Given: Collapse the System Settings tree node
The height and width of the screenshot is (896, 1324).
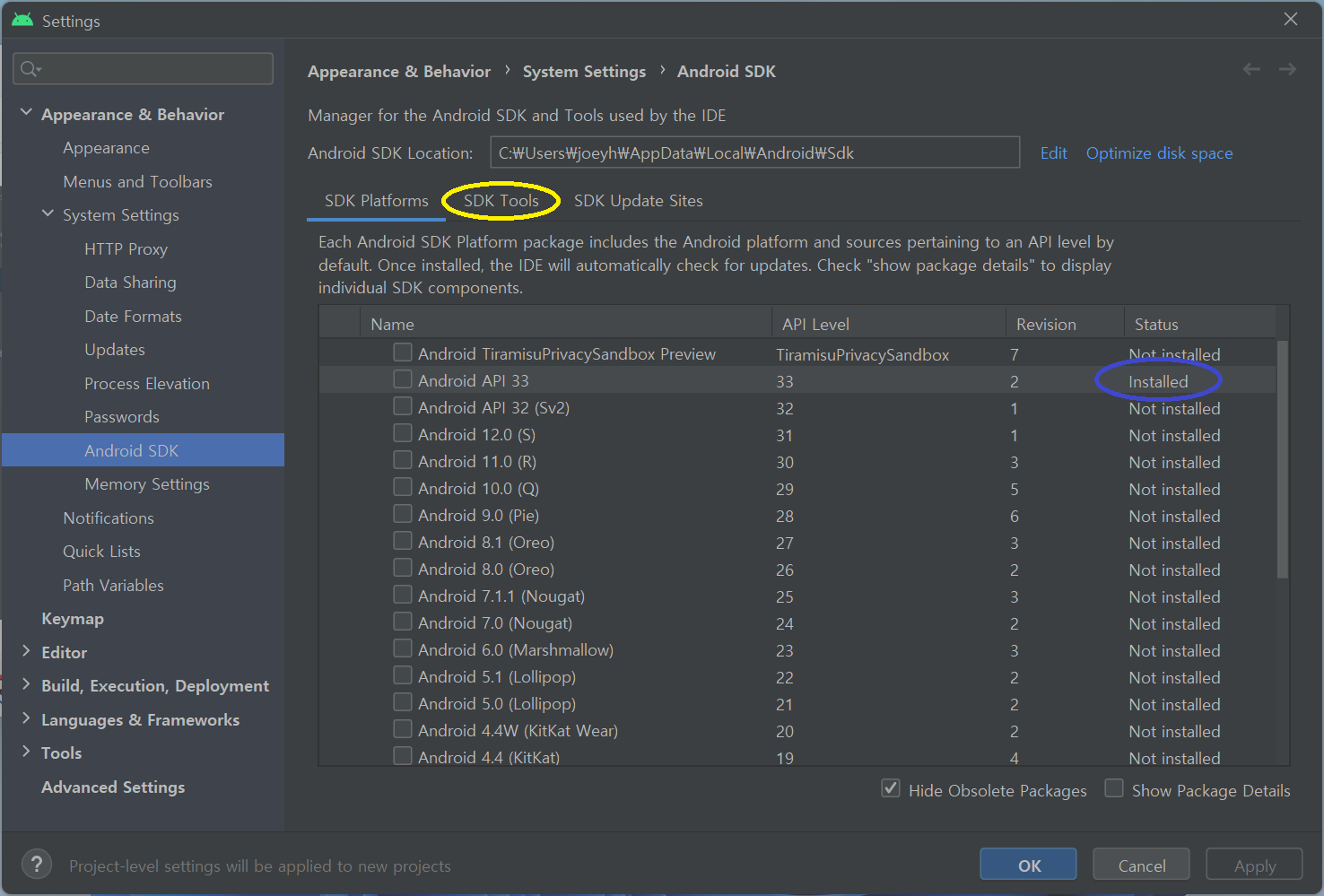Looking at the screenshot, I should [48, 213].
